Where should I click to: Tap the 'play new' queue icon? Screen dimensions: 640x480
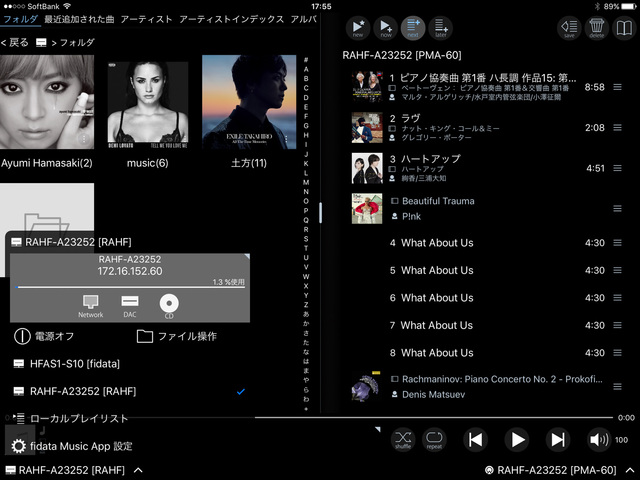[358, 28]
